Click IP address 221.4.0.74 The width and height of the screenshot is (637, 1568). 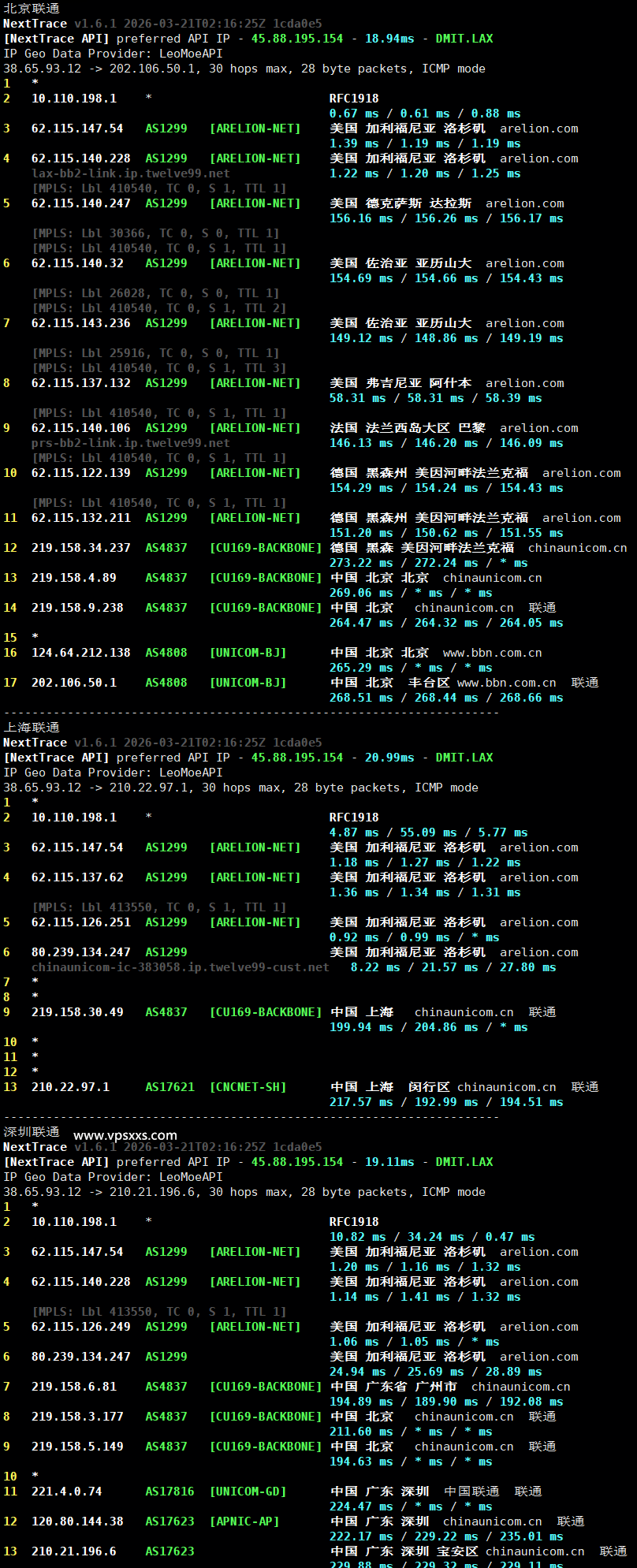click(x=67, y=1492)
